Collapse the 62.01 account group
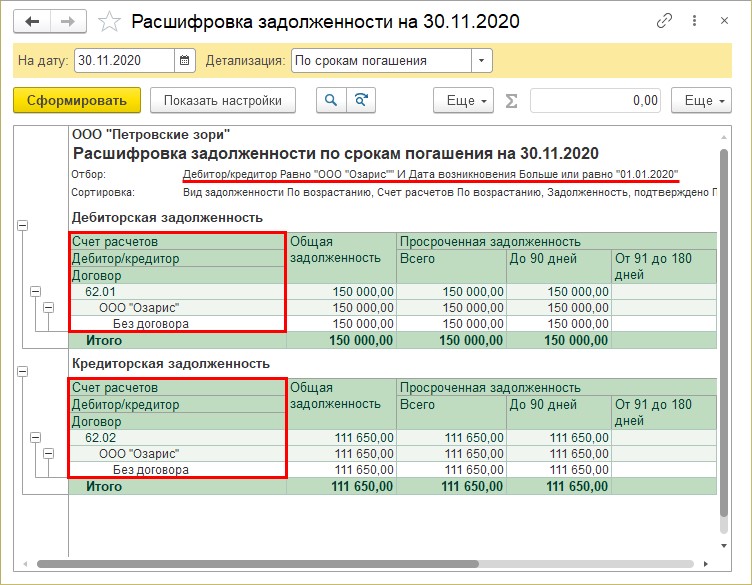 (x=35, y=292)
